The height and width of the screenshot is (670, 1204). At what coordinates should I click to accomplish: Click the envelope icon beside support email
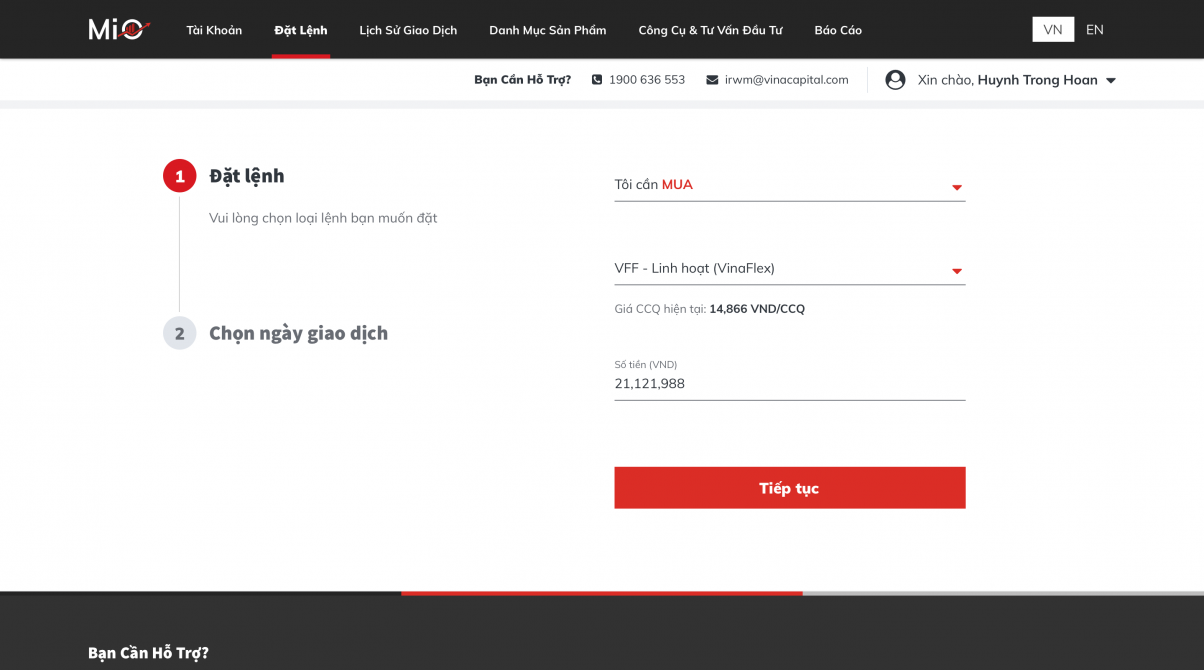pyautogui.click(x=712, y=80)
